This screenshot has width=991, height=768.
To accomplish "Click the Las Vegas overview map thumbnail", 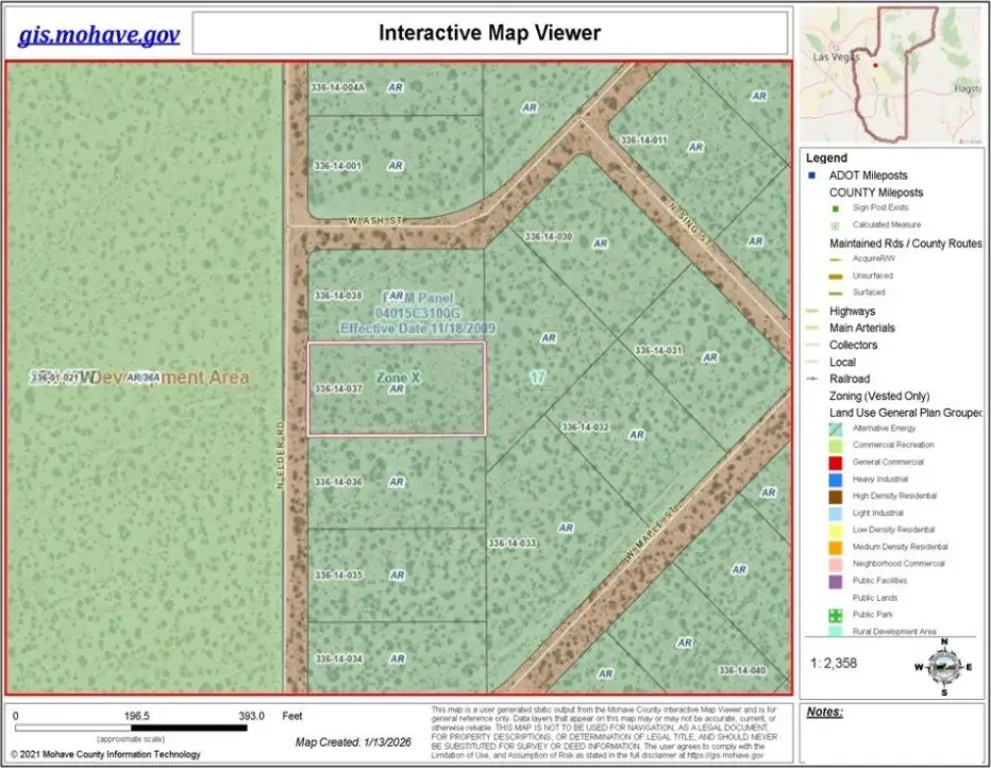I will pos(892,76).
